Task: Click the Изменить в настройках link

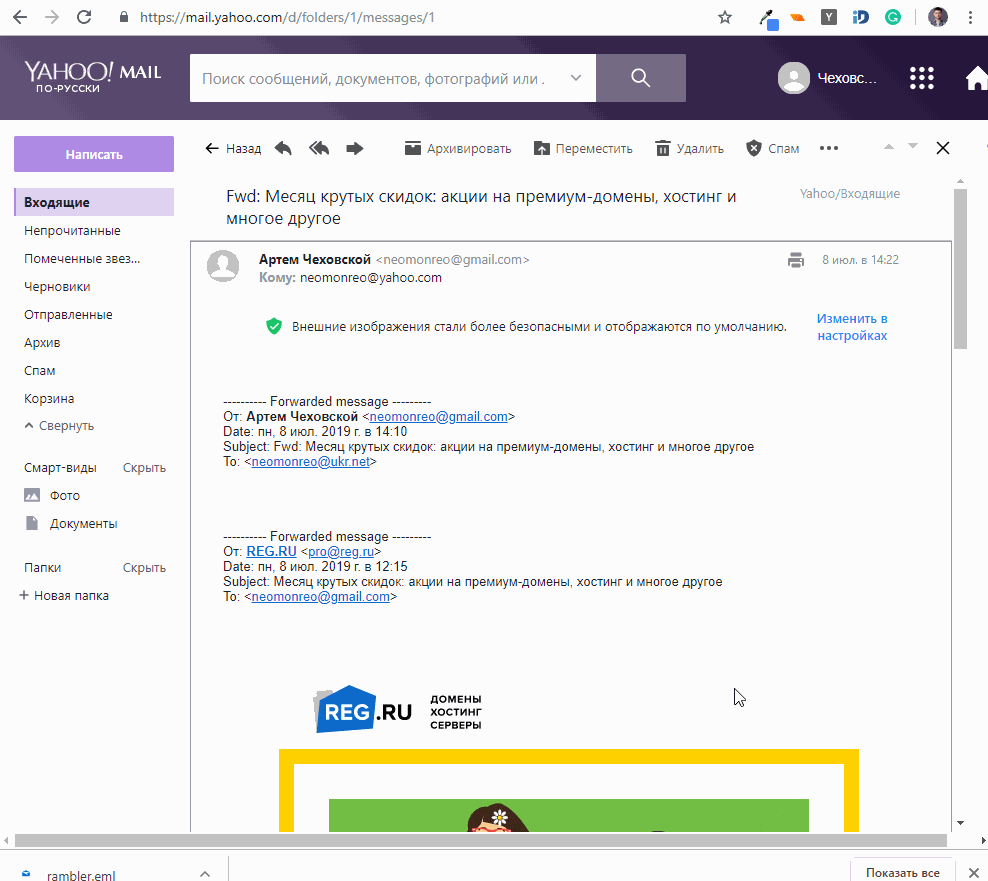Action: point(852,327)
